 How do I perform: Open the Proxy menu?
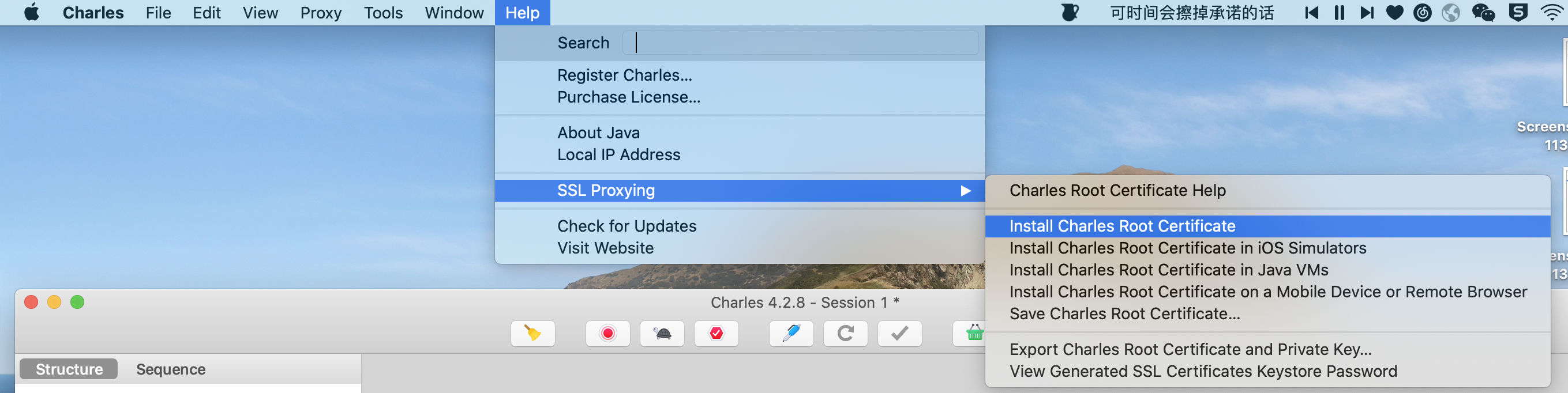pyautogui.click(x=320, y=13)
